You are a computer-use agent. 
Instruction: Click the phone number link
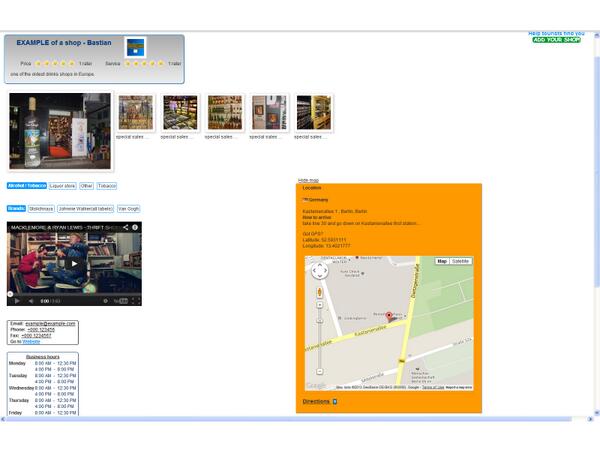point(41,329)
